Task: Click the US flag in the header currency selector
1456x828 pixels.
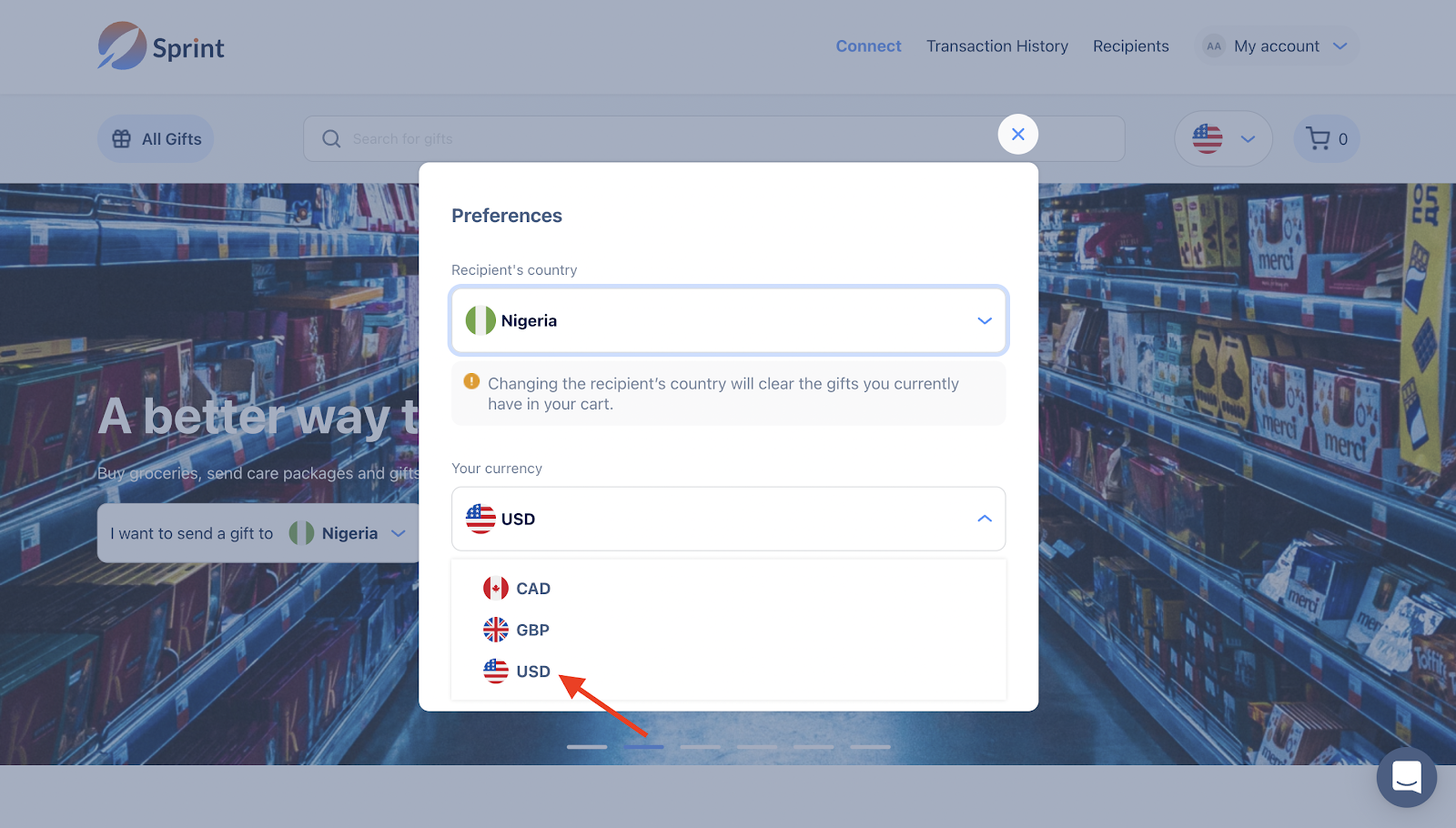Action: tap(1208, 138)
